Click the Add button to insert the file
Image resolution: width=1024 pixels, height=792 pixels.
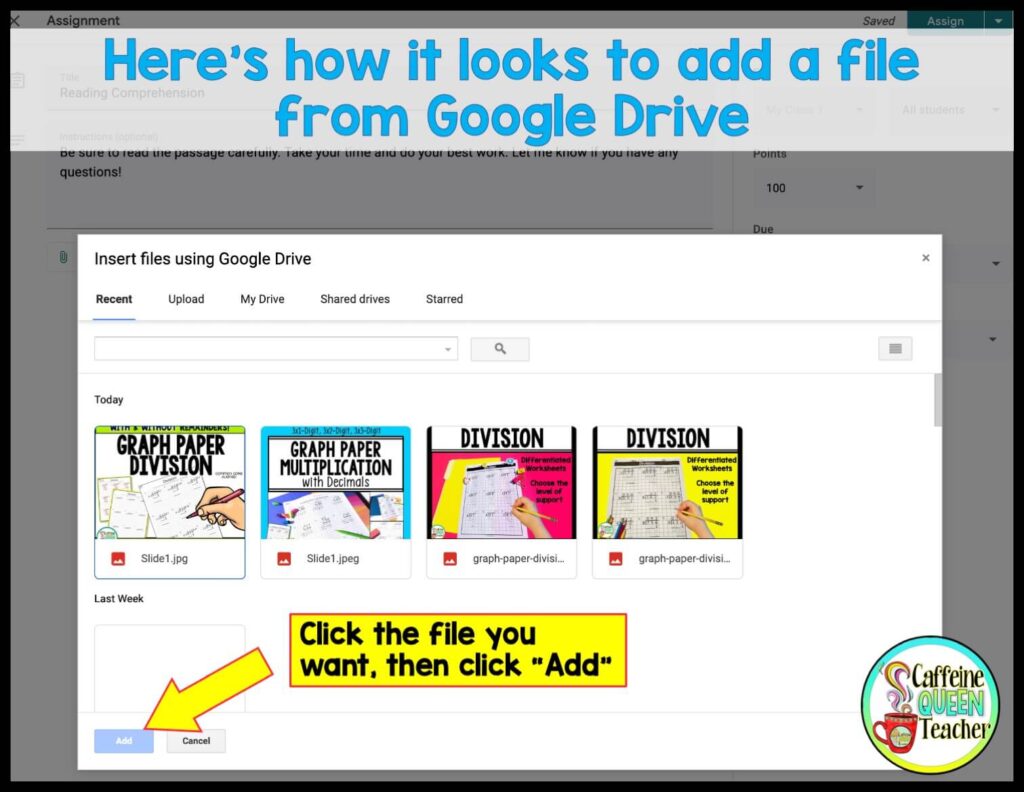[123, 741]
